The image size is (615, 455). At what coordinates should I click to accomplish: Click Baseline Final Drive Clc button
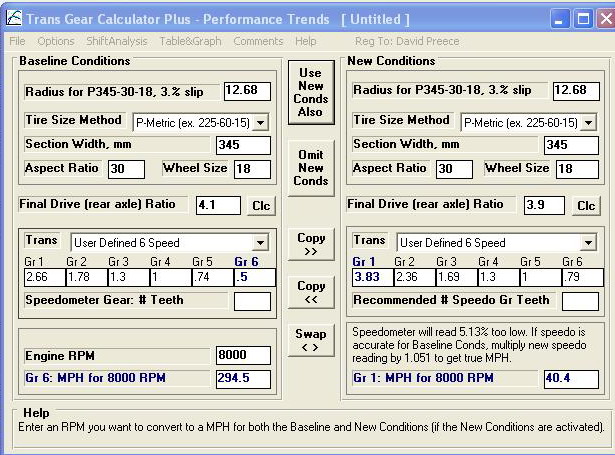260,206
